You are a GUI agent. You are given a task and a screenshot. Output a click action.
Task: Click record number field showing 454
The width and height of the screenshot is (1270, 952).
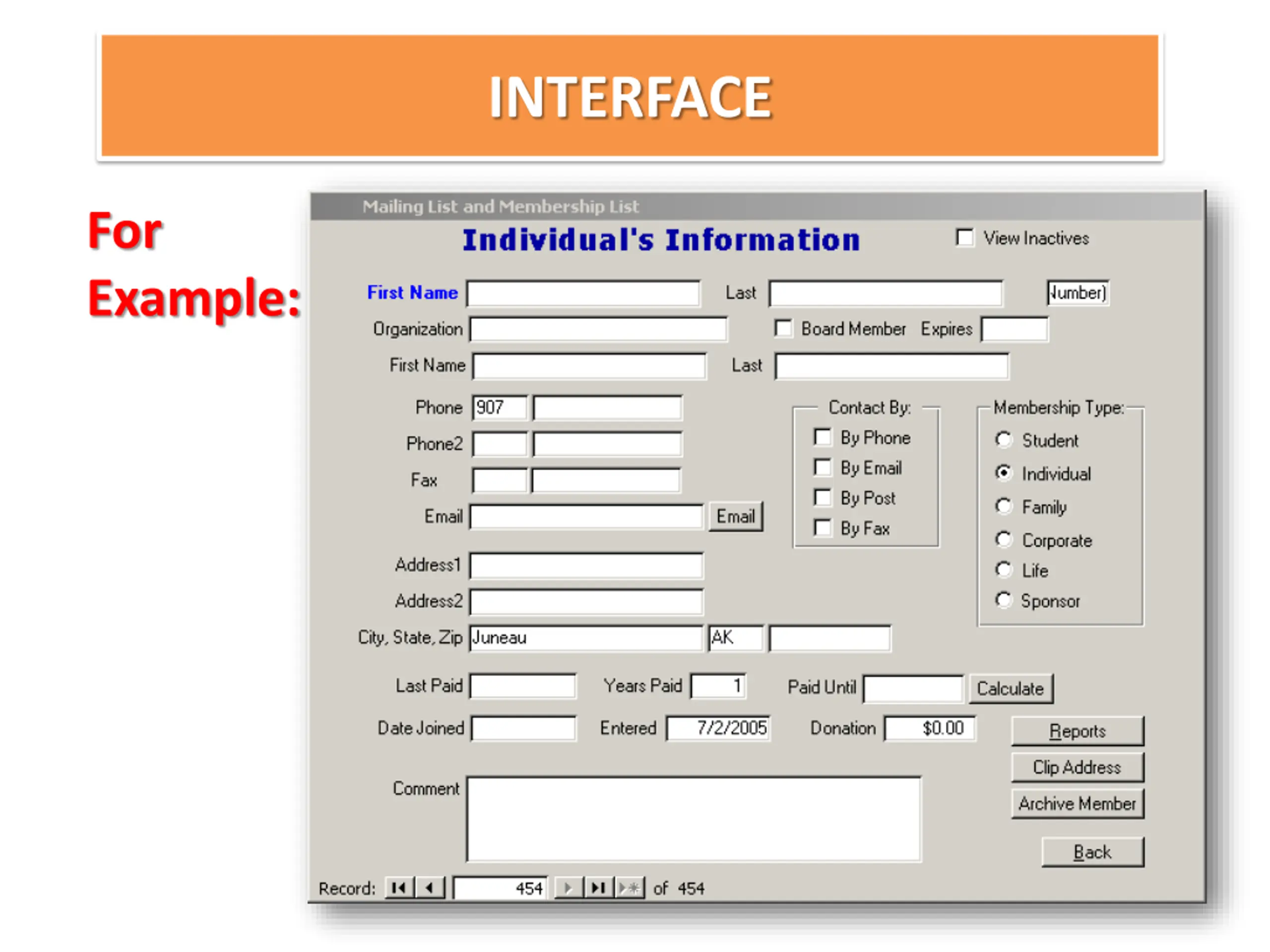500,889
